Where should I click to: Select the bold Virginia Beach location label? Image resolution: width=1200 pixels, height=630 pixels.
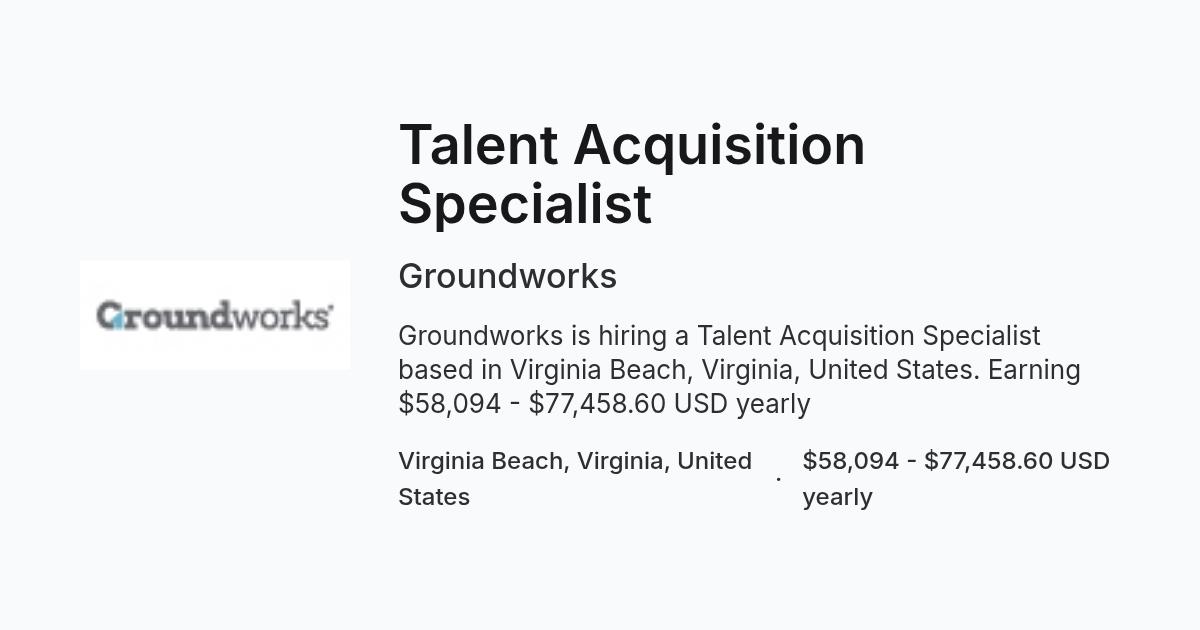[x=575, y=479]
